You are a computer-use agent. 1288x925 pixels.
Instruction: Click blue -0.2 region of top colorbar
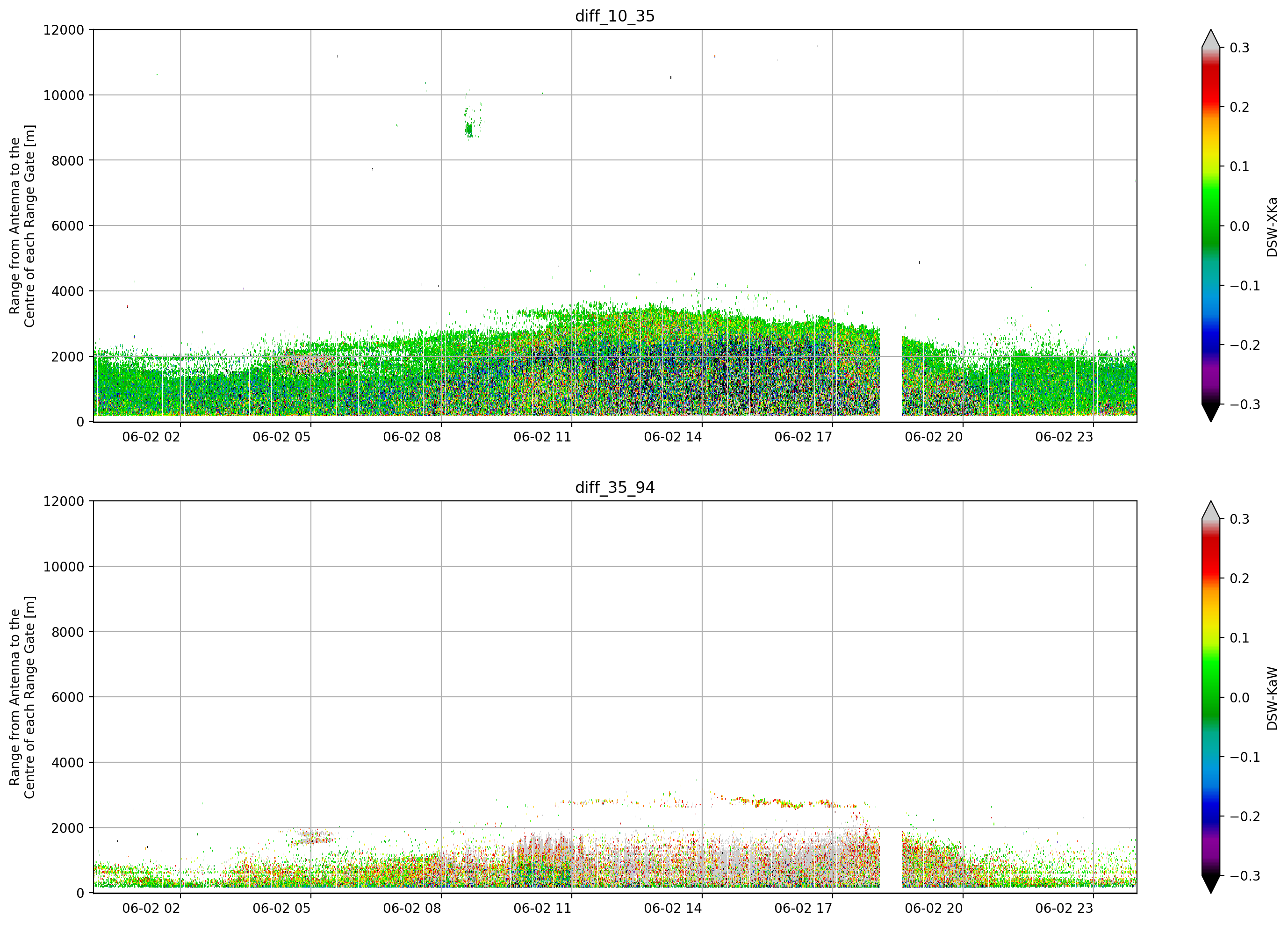click(x=1211, y=345)
